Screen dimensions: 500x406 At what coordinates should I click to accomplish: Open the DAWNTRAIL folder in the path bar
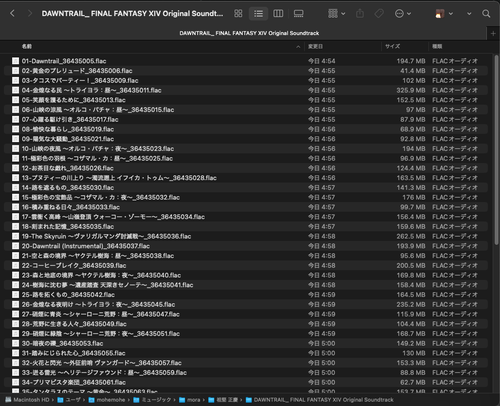pyautogui.click(x=320, y=400)
